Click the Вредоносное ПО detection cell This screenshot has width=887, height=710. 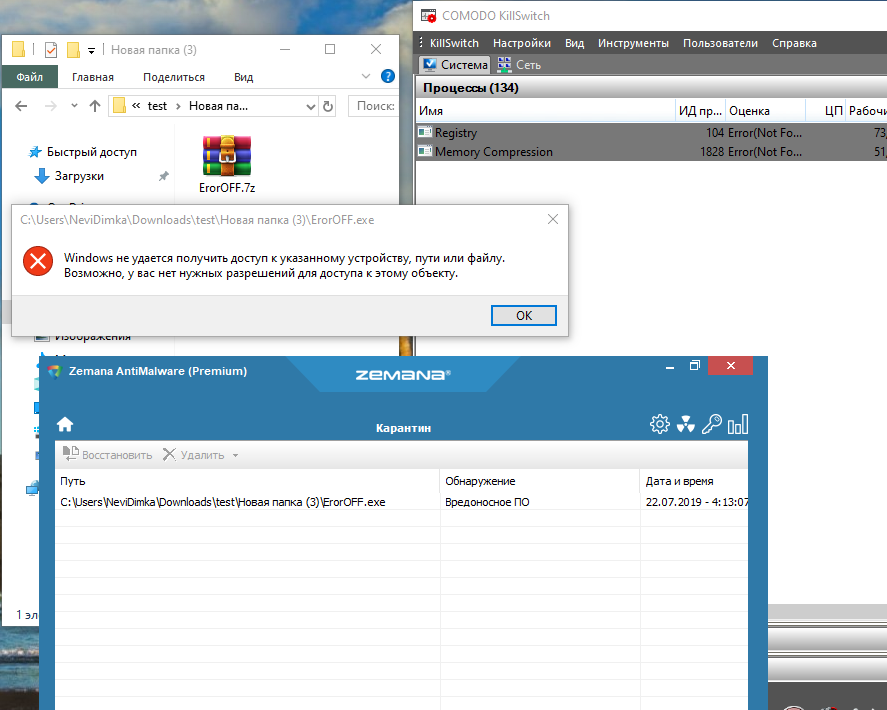[487, 502]
